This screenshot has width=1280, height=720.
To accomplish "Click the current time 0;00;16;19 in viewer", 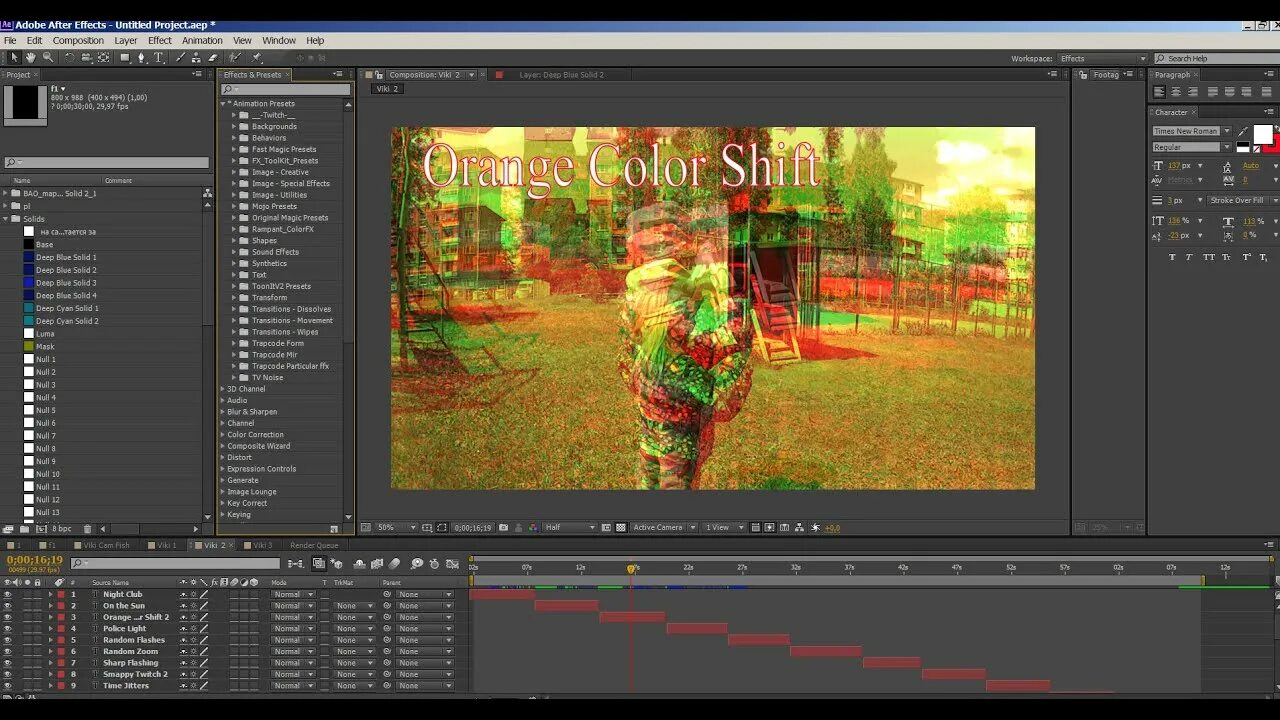I will 472,527.
